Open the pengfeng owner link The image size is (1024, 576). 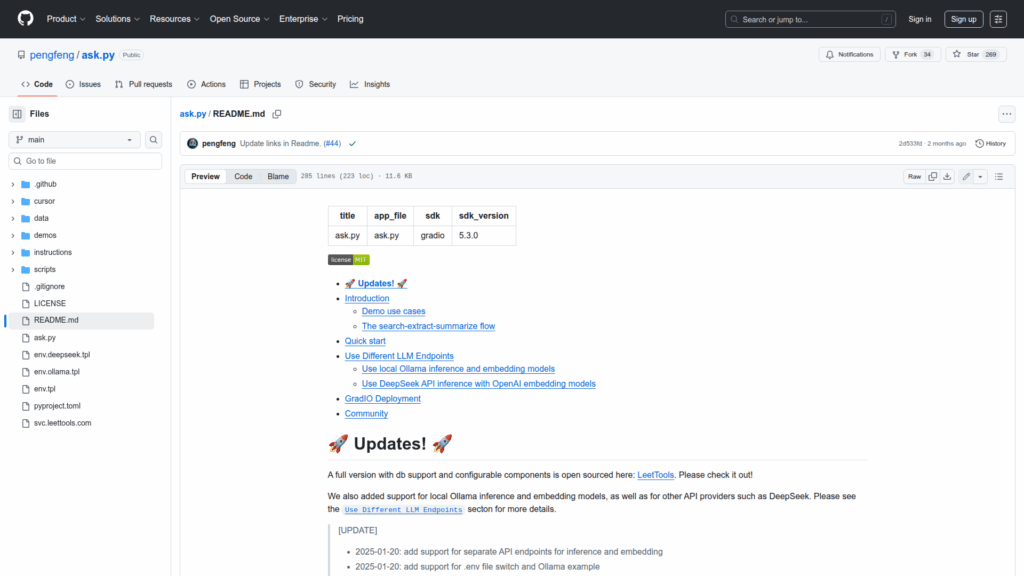(52, 55)
